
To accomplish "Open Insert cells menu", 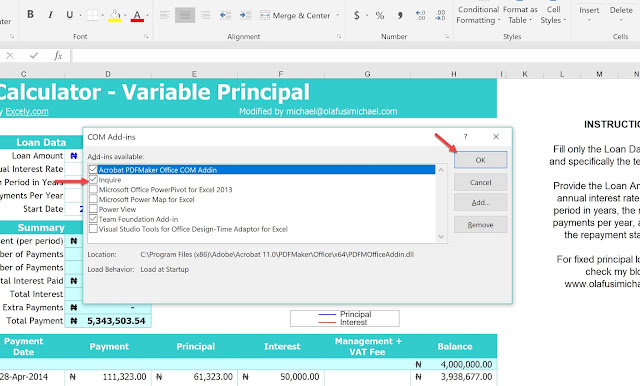I will 589,13.
